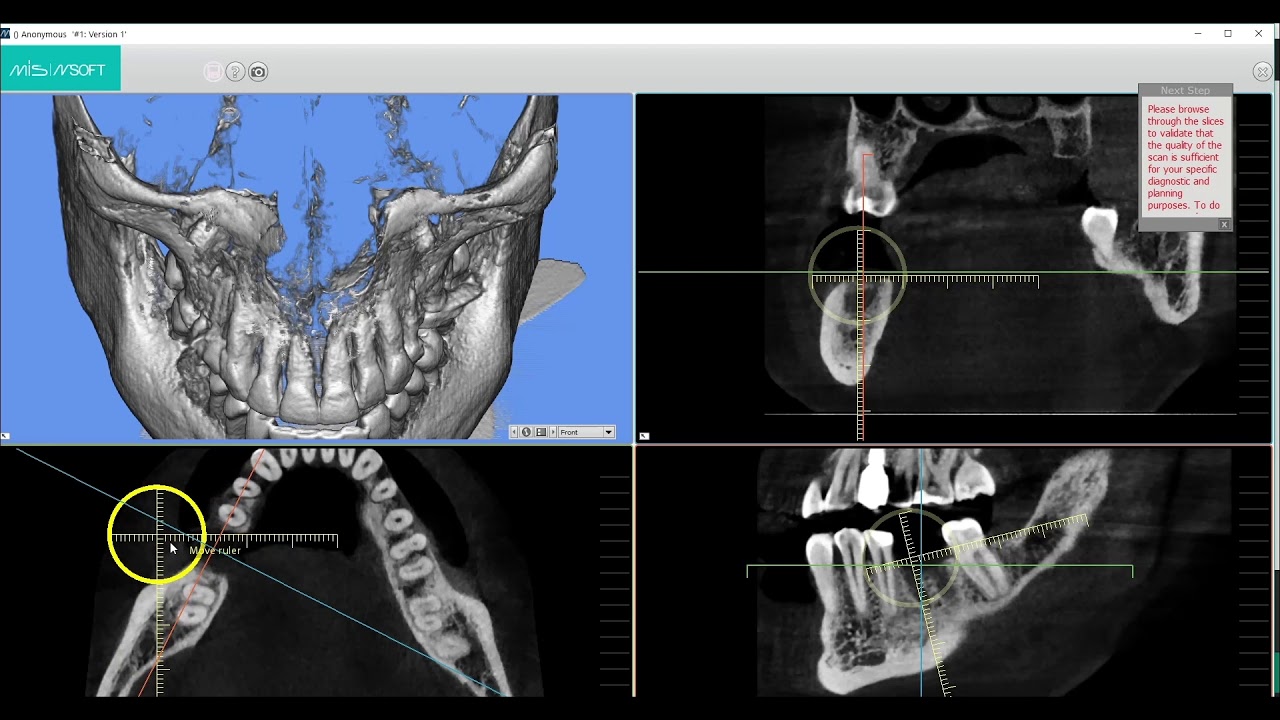This screenshot has width=1280, height=720.
Task: Click the round close icon below title bar
Action: (x=1262, y=72)
